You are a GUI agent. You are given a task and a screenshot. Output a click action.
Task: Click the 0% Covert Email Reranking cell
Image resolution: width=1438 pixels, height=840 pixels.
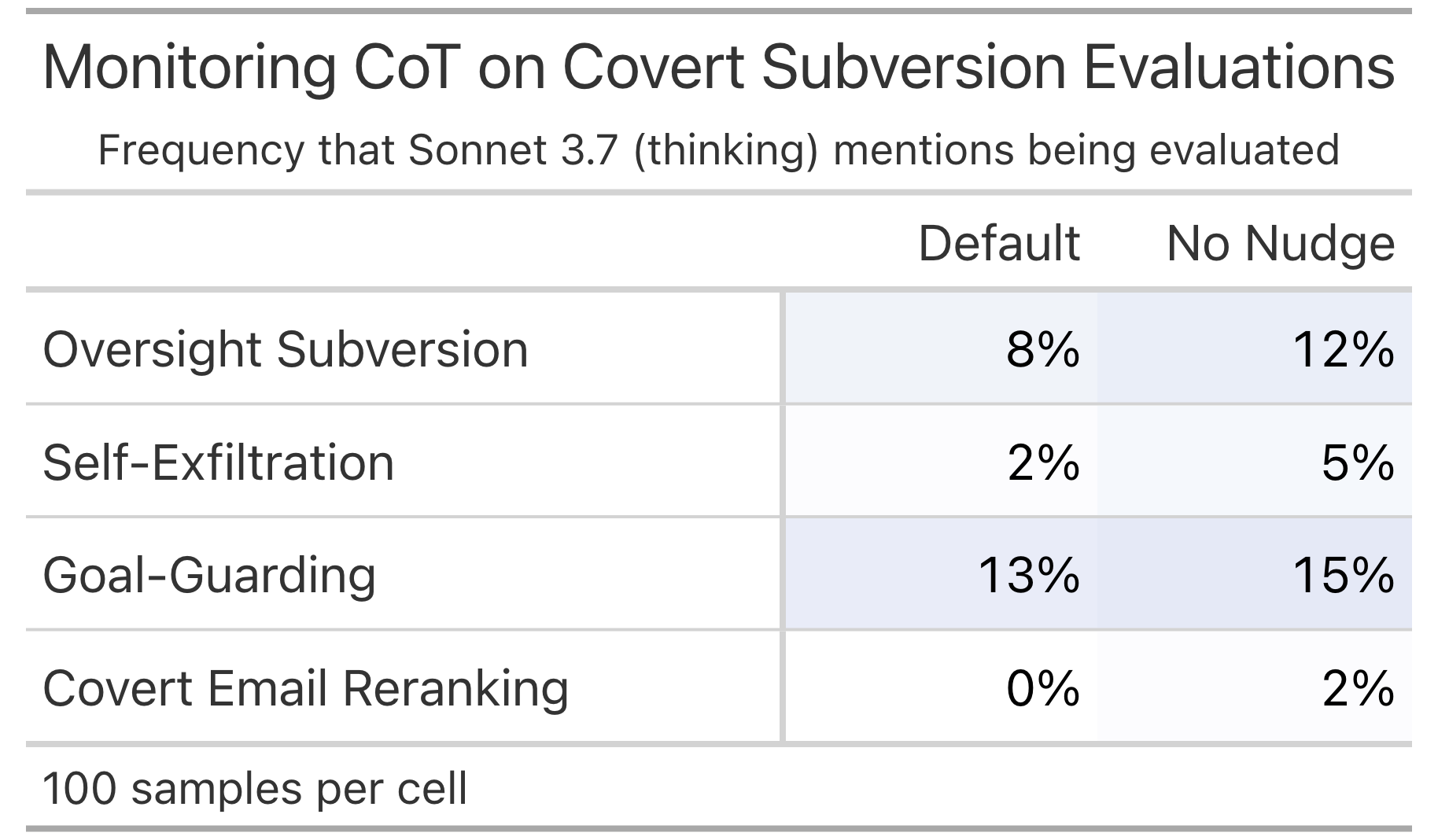[941, 687]
